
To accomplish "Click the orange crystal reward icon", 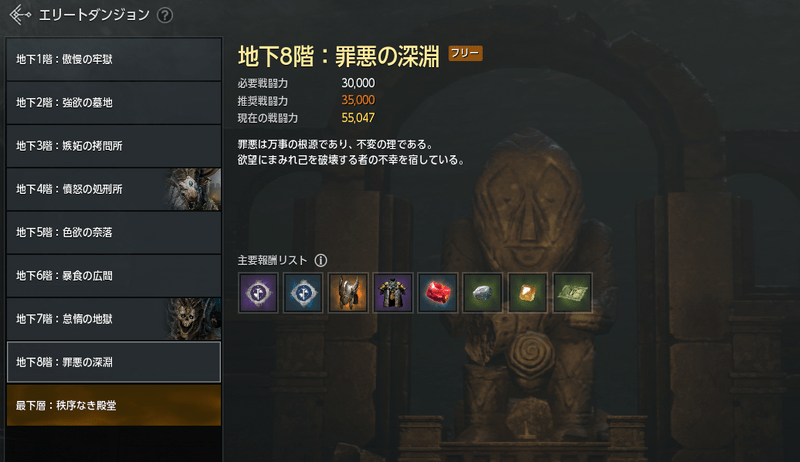I will [x=528, y=293].
